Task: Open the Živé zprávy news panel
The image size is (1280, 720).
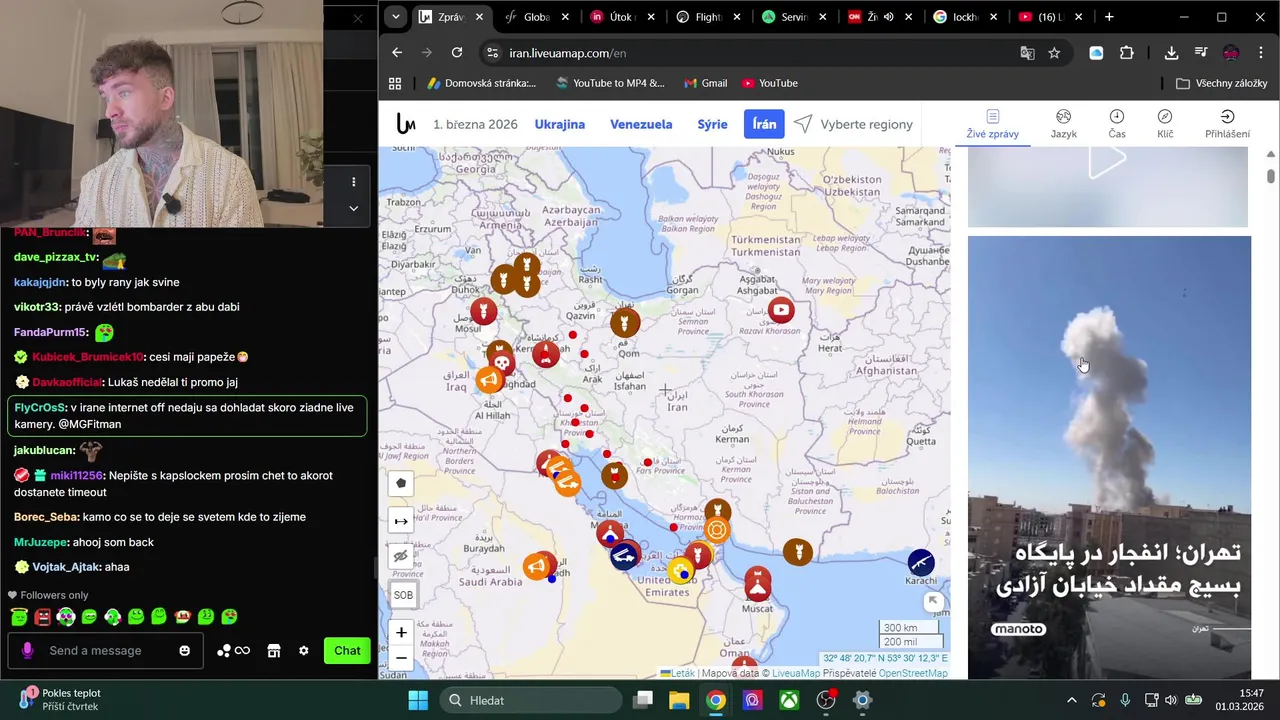Action: pos(992,124)
